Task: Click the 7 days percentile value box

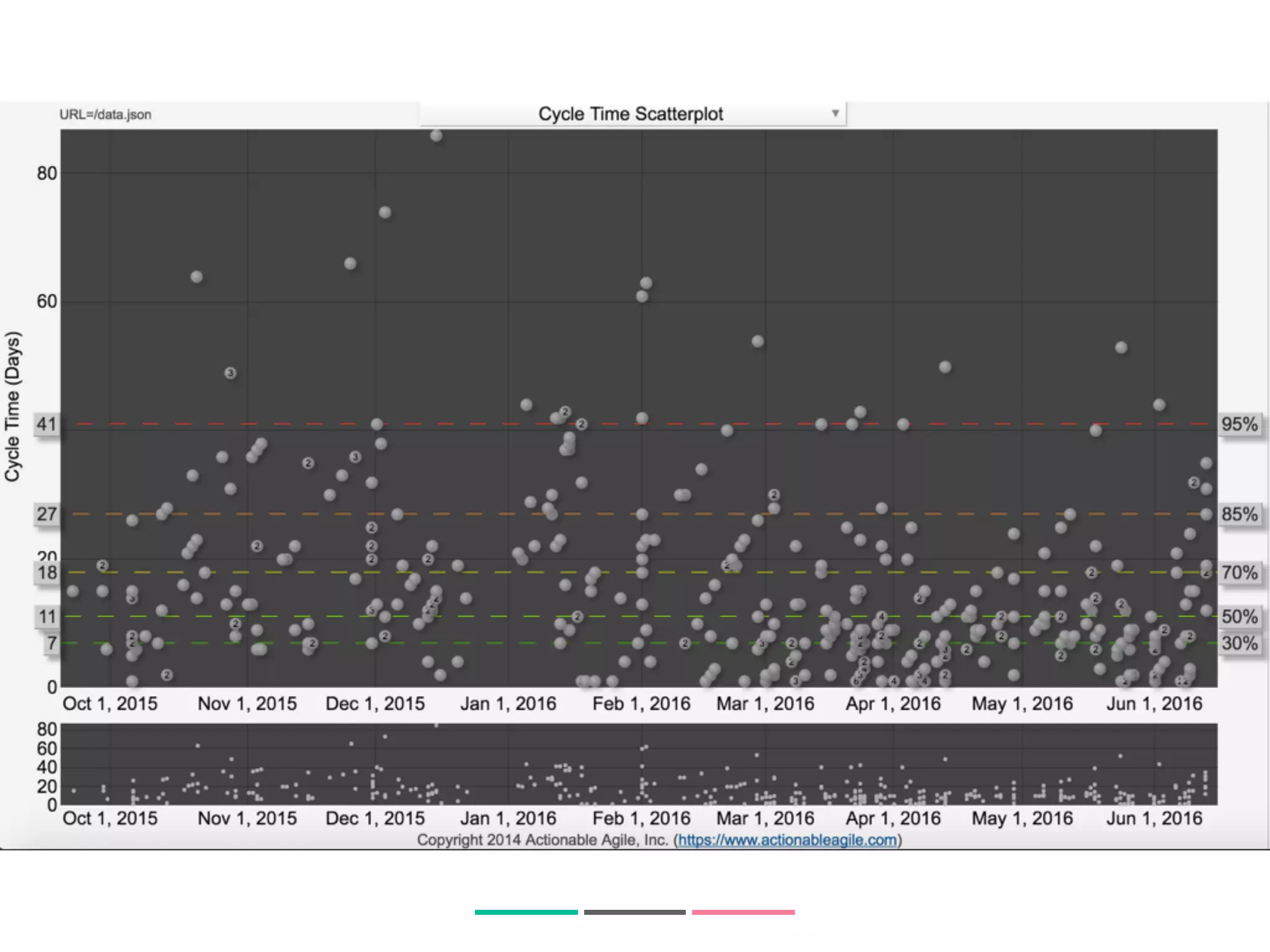Action: (x=52, y=643)
